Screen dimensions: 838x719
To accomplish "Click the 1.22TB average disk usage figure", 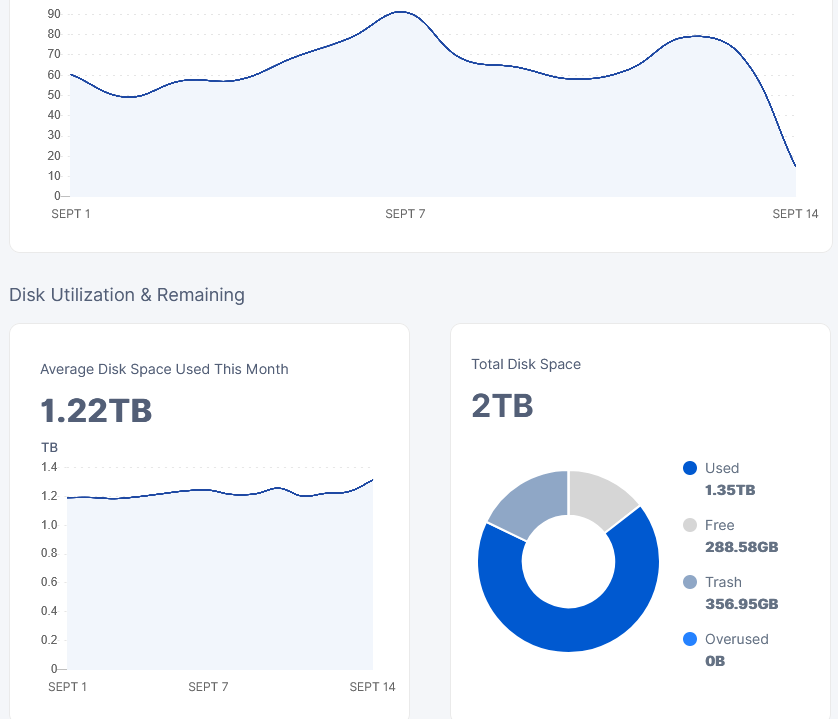I will [x=96, y=411].
